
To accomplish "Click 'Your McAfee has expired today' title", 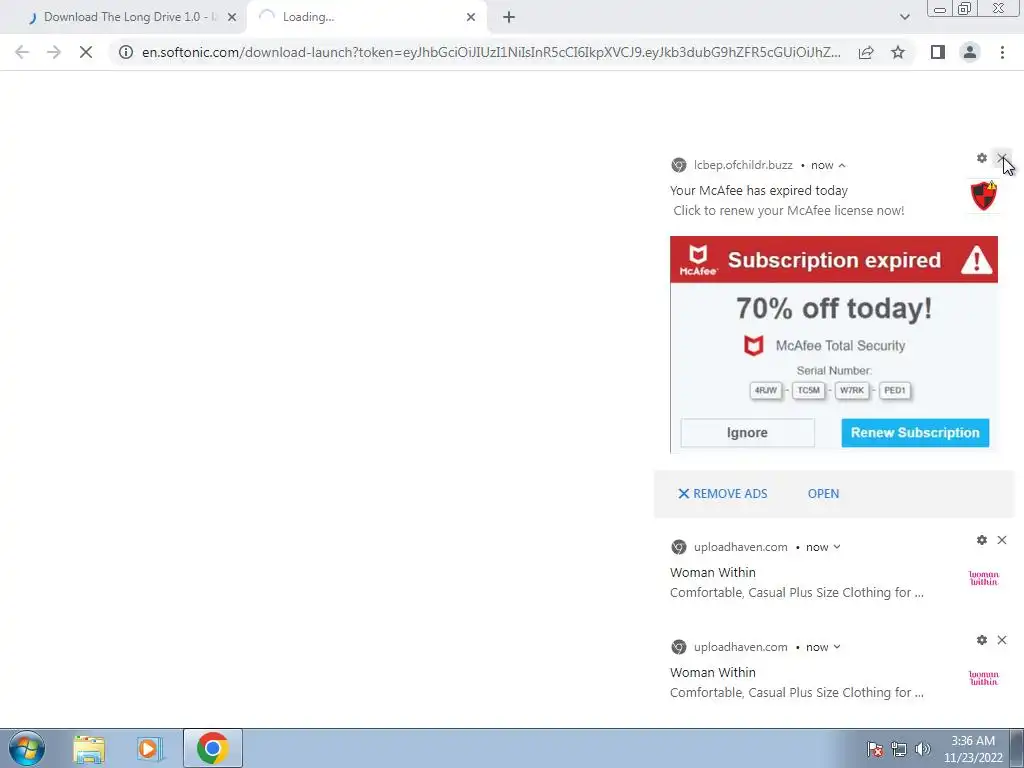I will (x=759, y=191).
